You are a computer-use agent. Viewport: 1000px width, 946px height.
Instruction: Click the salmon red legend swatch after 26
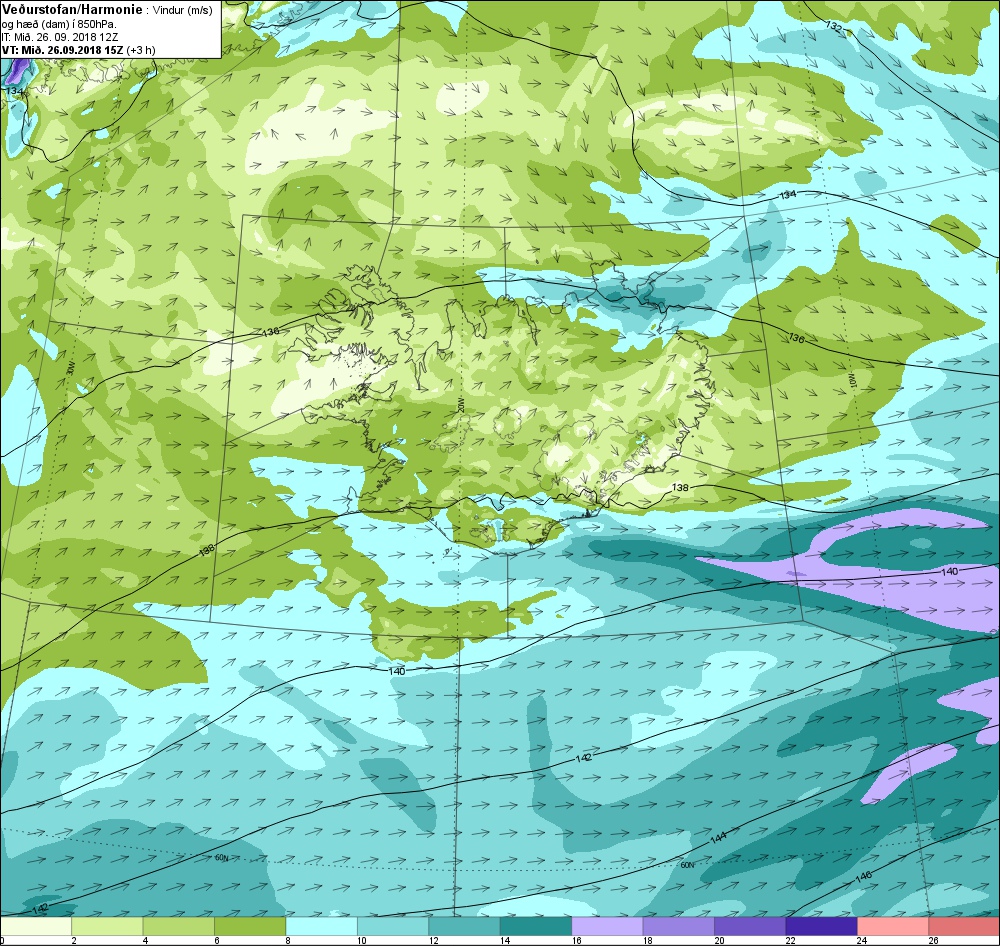tap(964, 926)
